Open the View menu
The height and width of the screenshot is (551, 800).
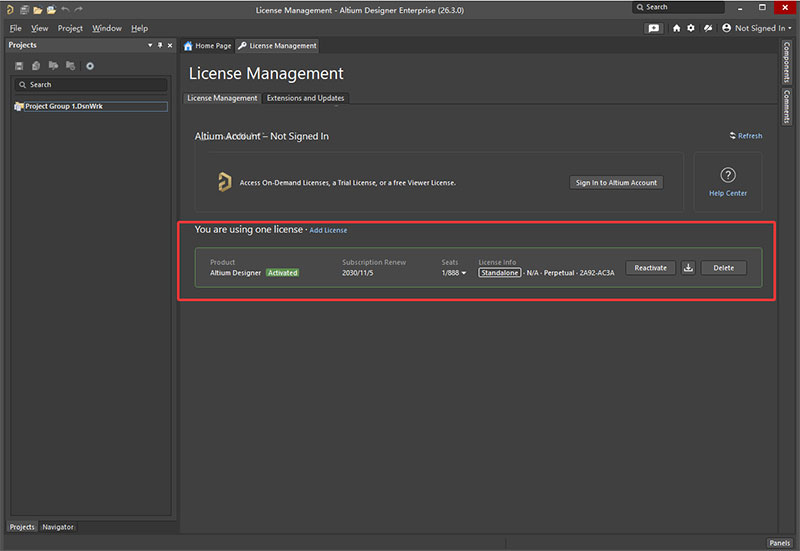pos(39,29)
